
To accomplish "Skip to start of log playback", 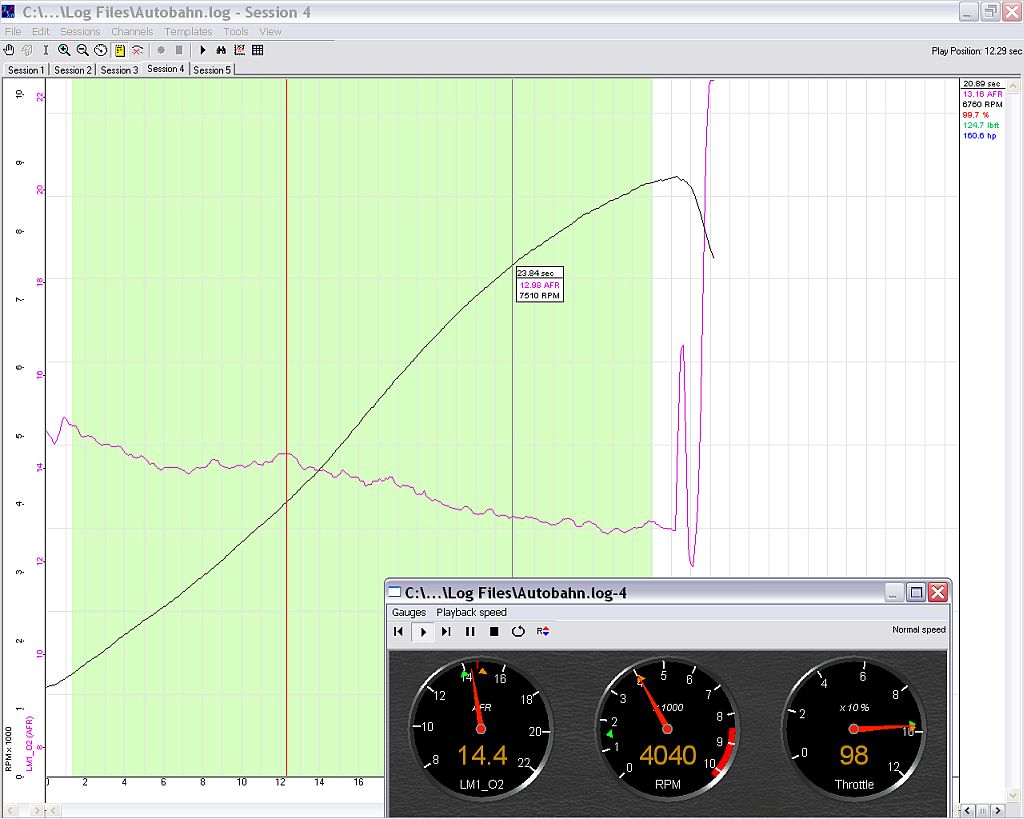I will click(x=398, y=631).
